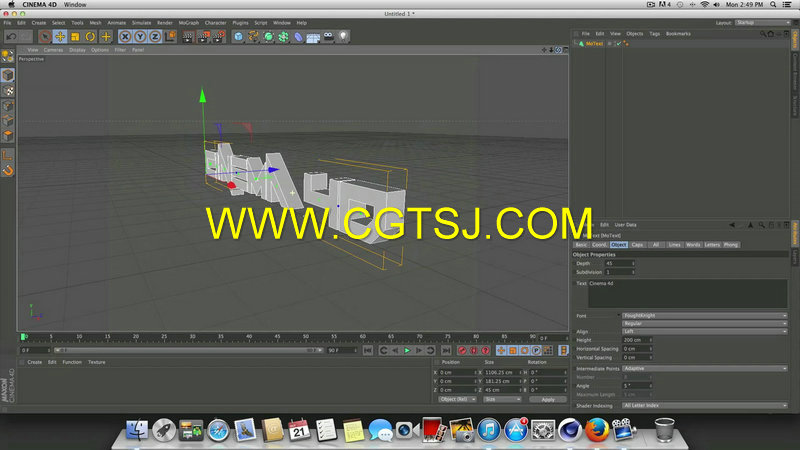800x450 pixels.
Task: Open the Simulate menu
Action: pyautogui.click(x=141, y=23)
